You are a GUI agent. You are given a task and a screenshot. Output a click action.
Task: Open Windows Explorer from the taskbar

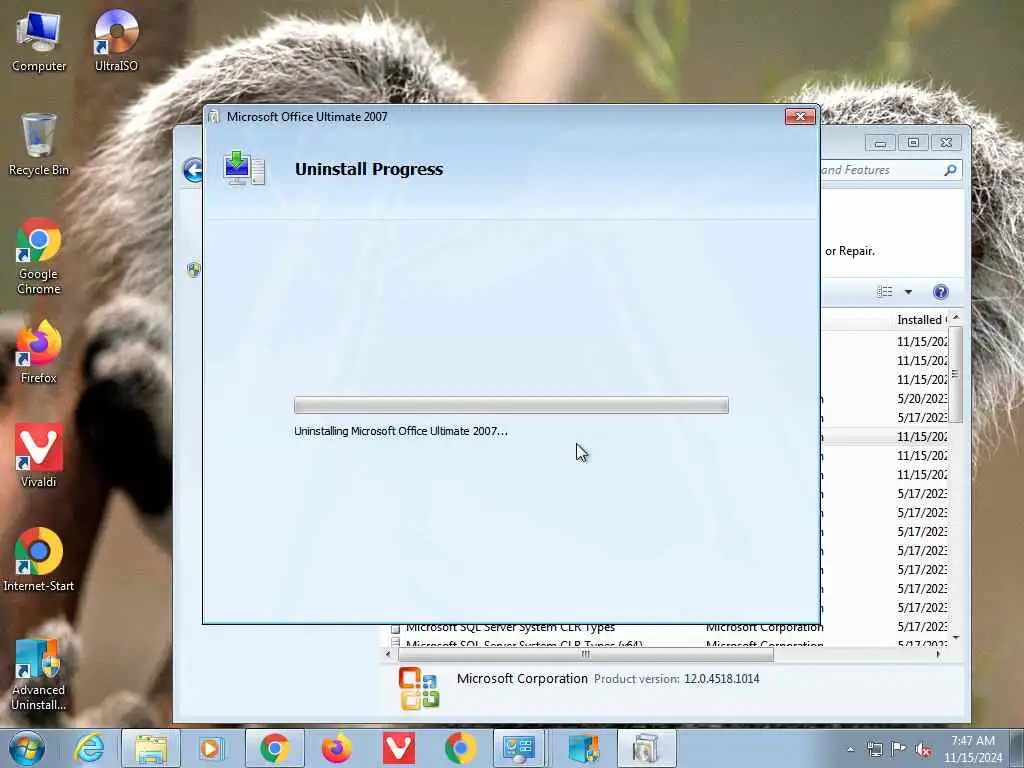click(151, 748)
